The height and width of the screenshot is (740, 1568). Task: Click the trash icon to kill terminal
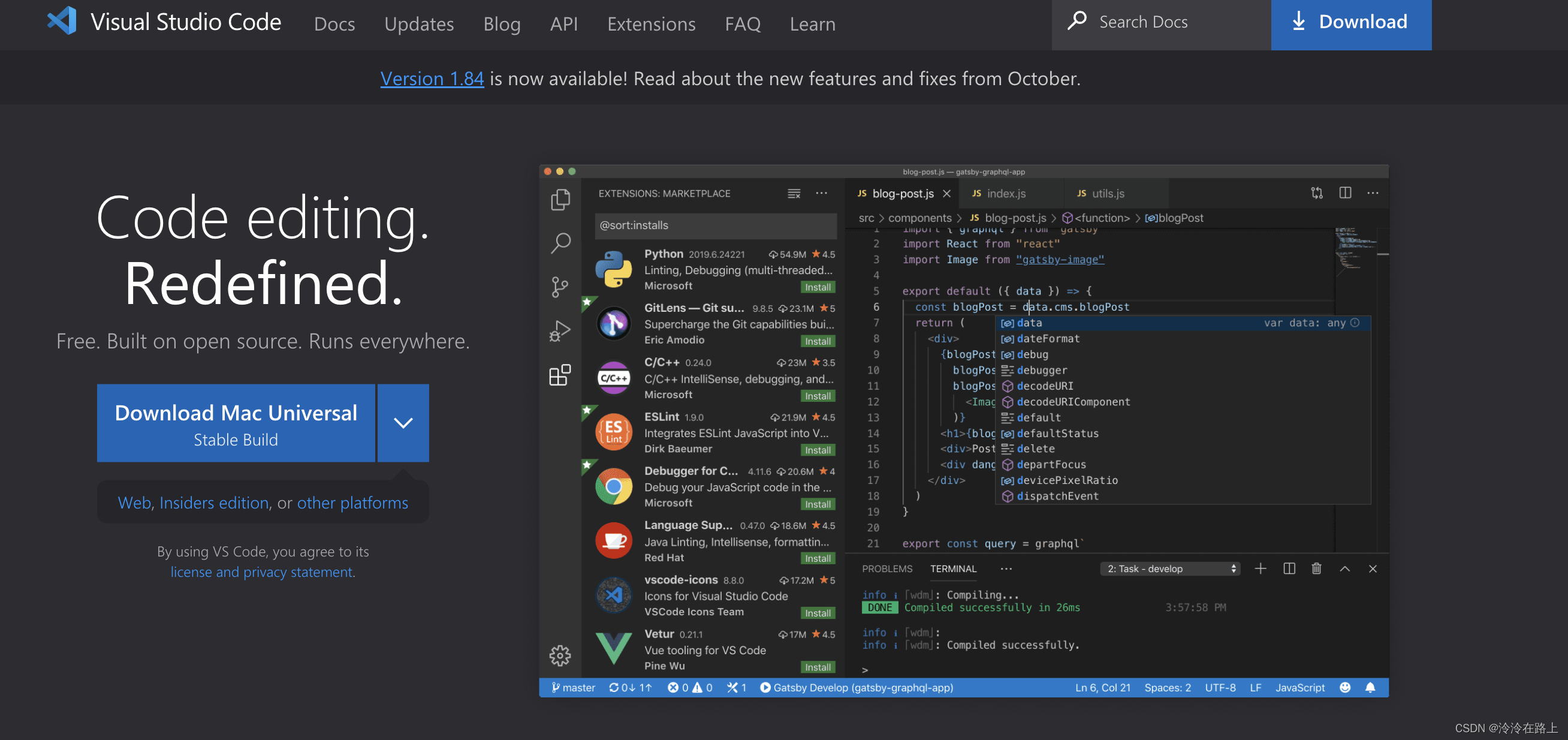click(1316, 568)
